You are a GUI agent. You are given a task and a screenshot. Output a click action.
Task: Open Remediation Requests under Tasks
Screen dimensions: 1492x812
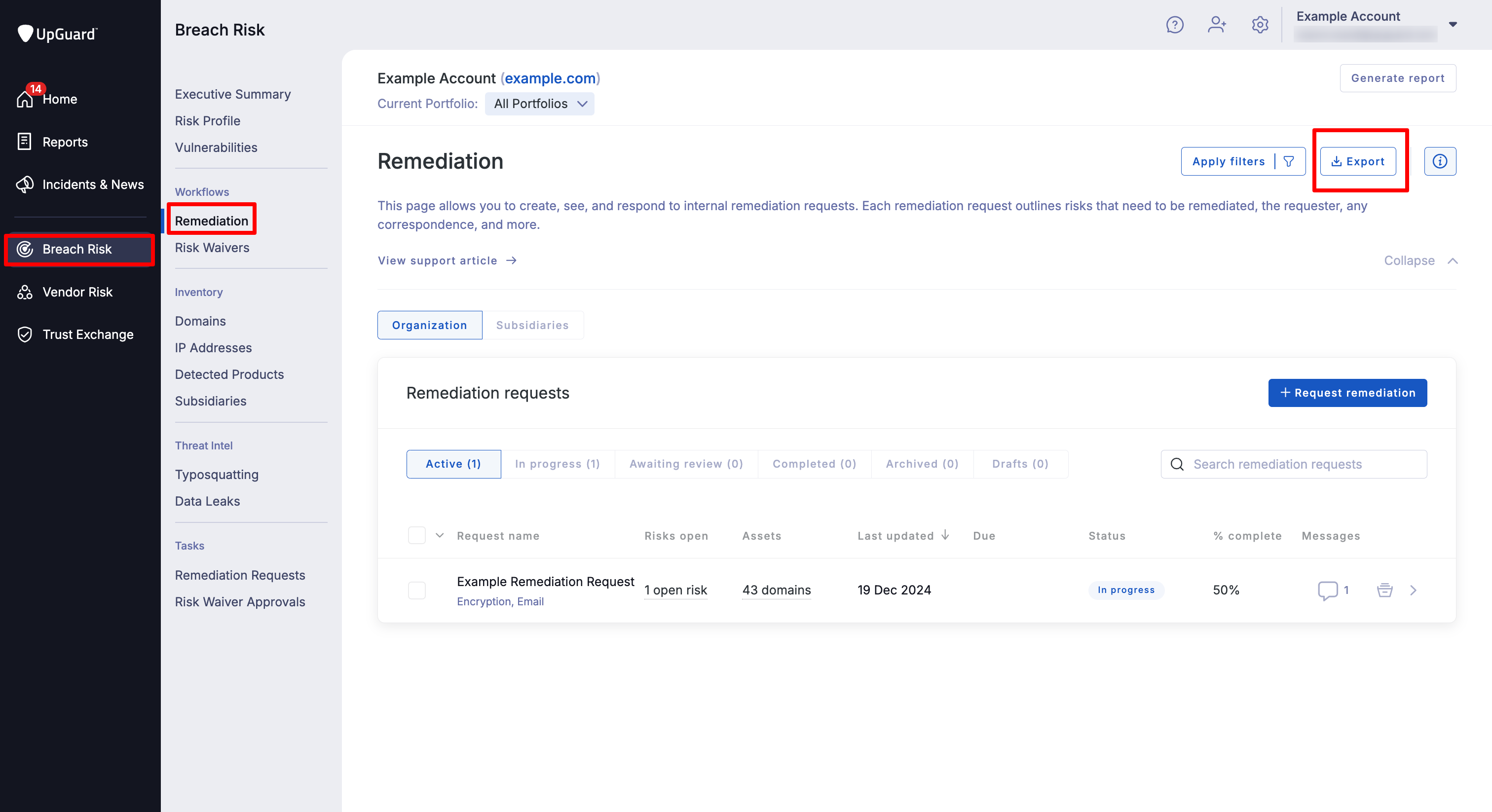(240, 575)
